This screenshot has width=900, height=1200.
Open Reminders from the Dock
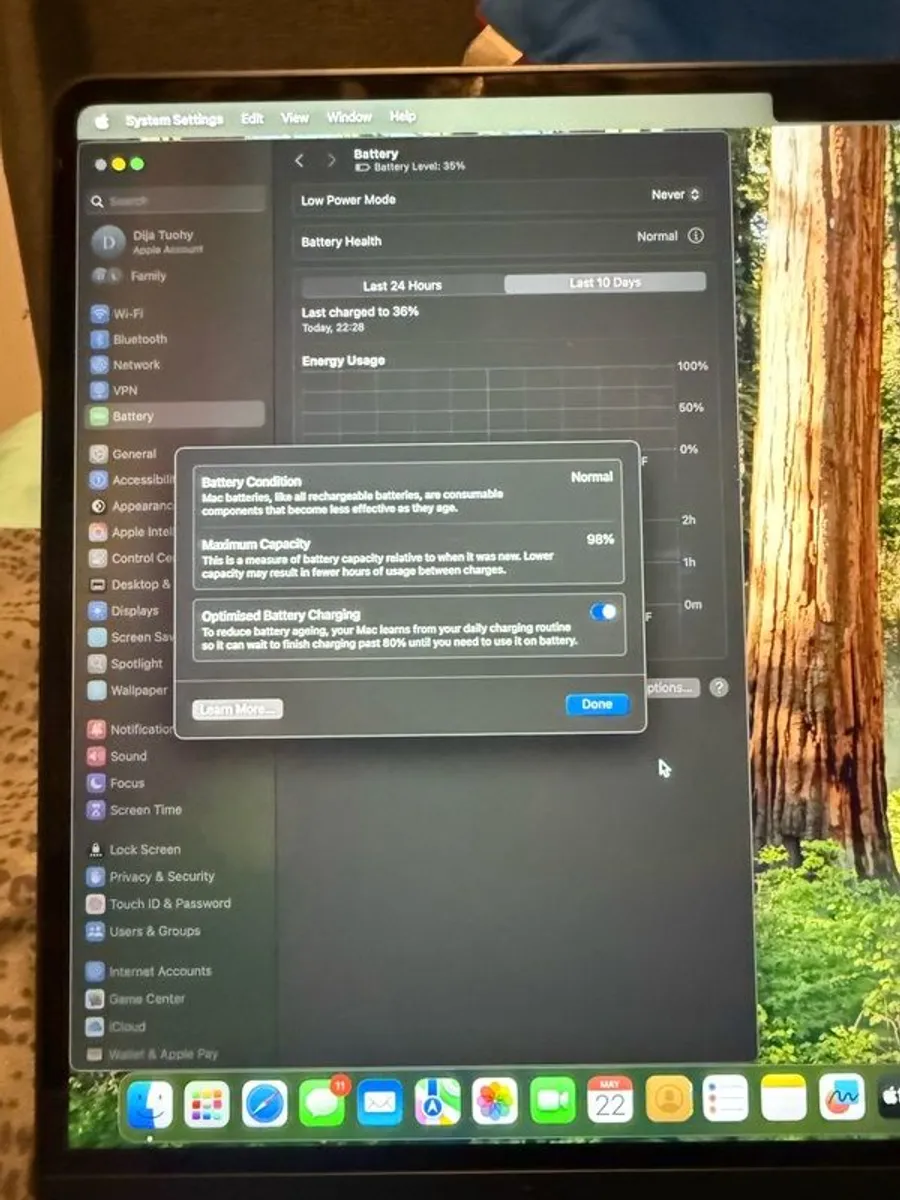click(x=726, y=1098)
